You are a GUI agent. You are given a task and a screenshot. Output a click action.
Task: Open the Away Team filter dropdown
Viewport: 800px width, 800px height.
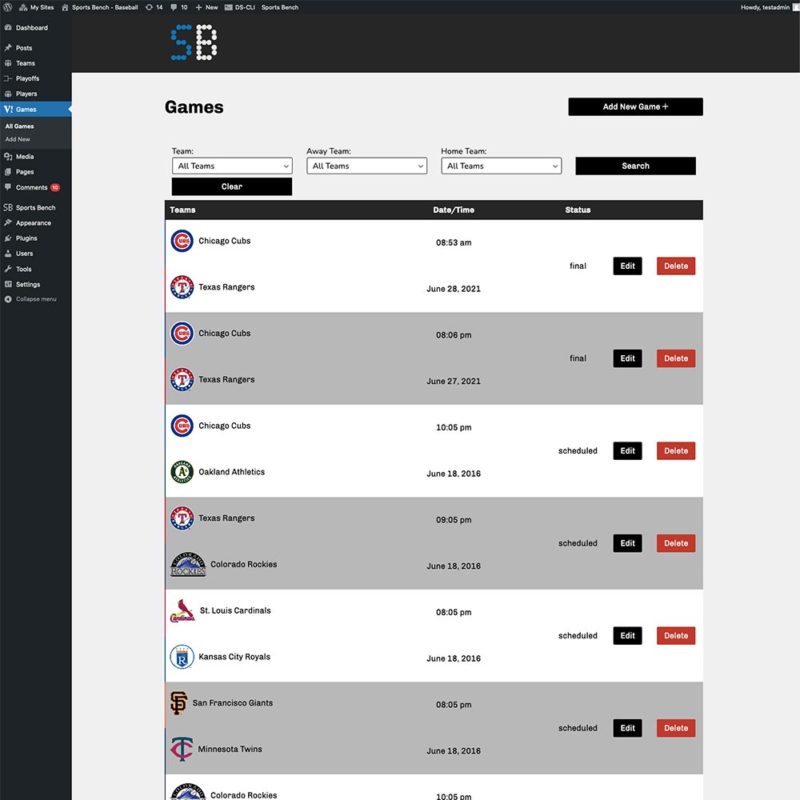tap(367, 166)
